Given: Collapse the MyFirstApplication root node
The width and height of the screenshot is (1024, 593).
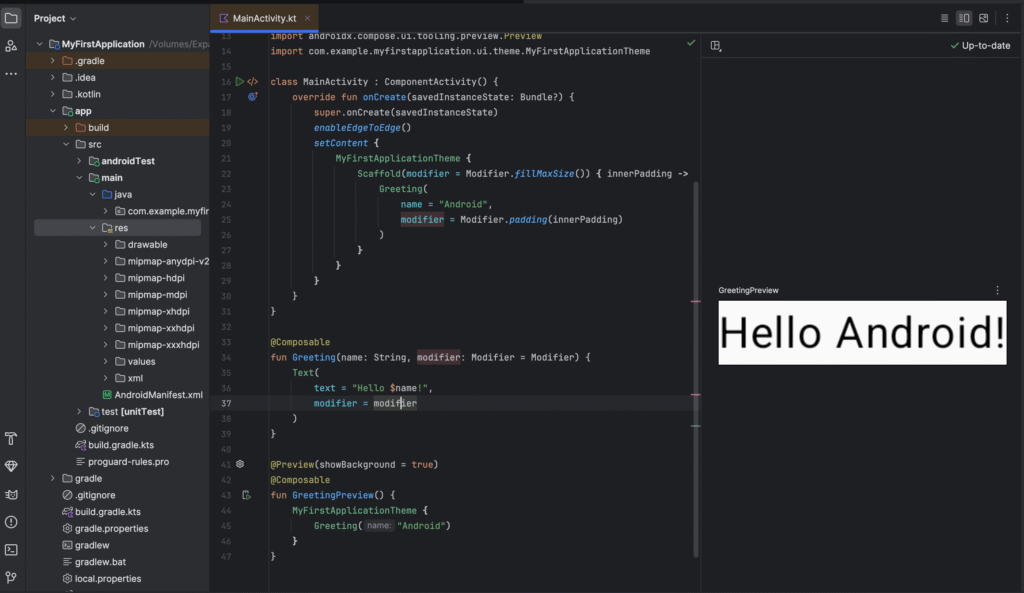Looking at the screenshot, I should (40, 44).
